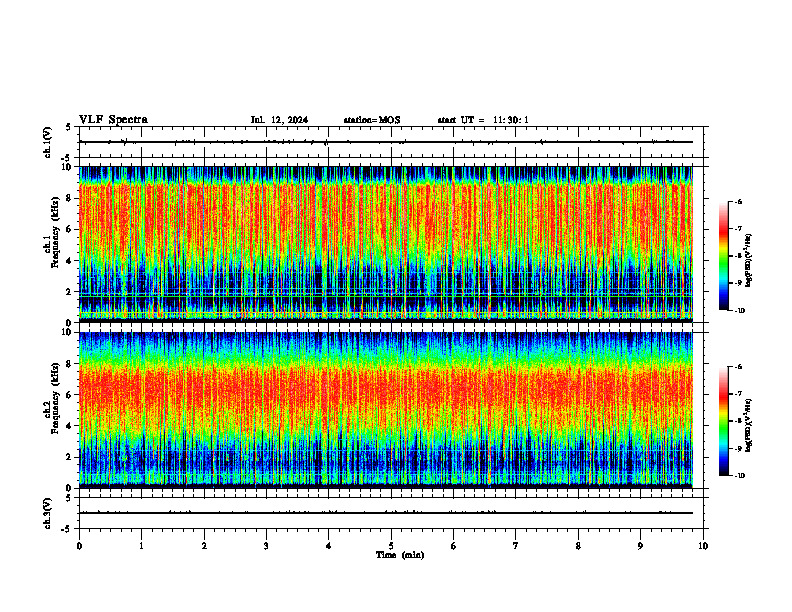Click the "ch.1(V)" axis label
Viewport: 792px width, 612px height.
click(x=48, y=142)
